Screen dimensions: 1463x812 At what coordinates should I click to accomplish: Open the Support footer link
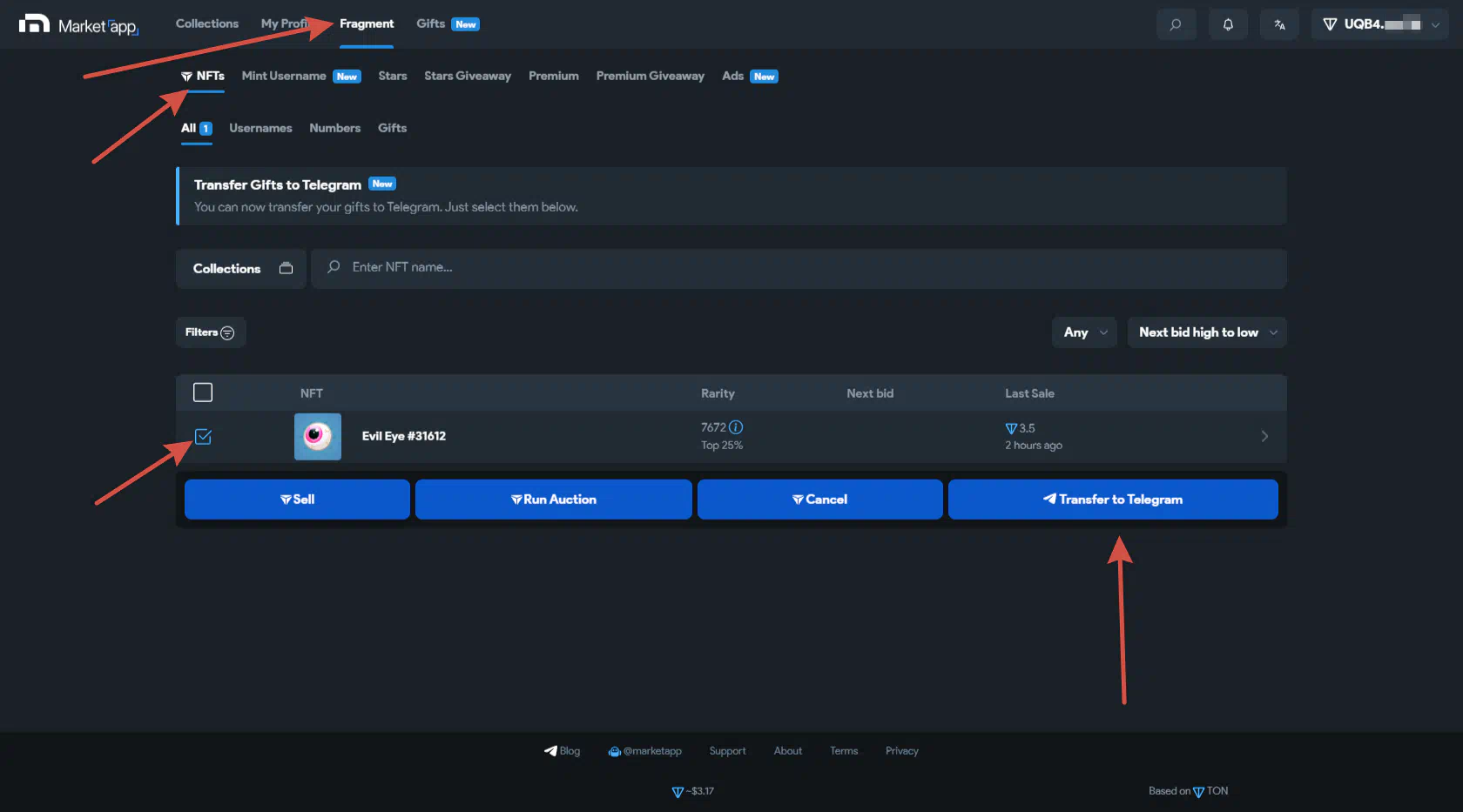727,751
